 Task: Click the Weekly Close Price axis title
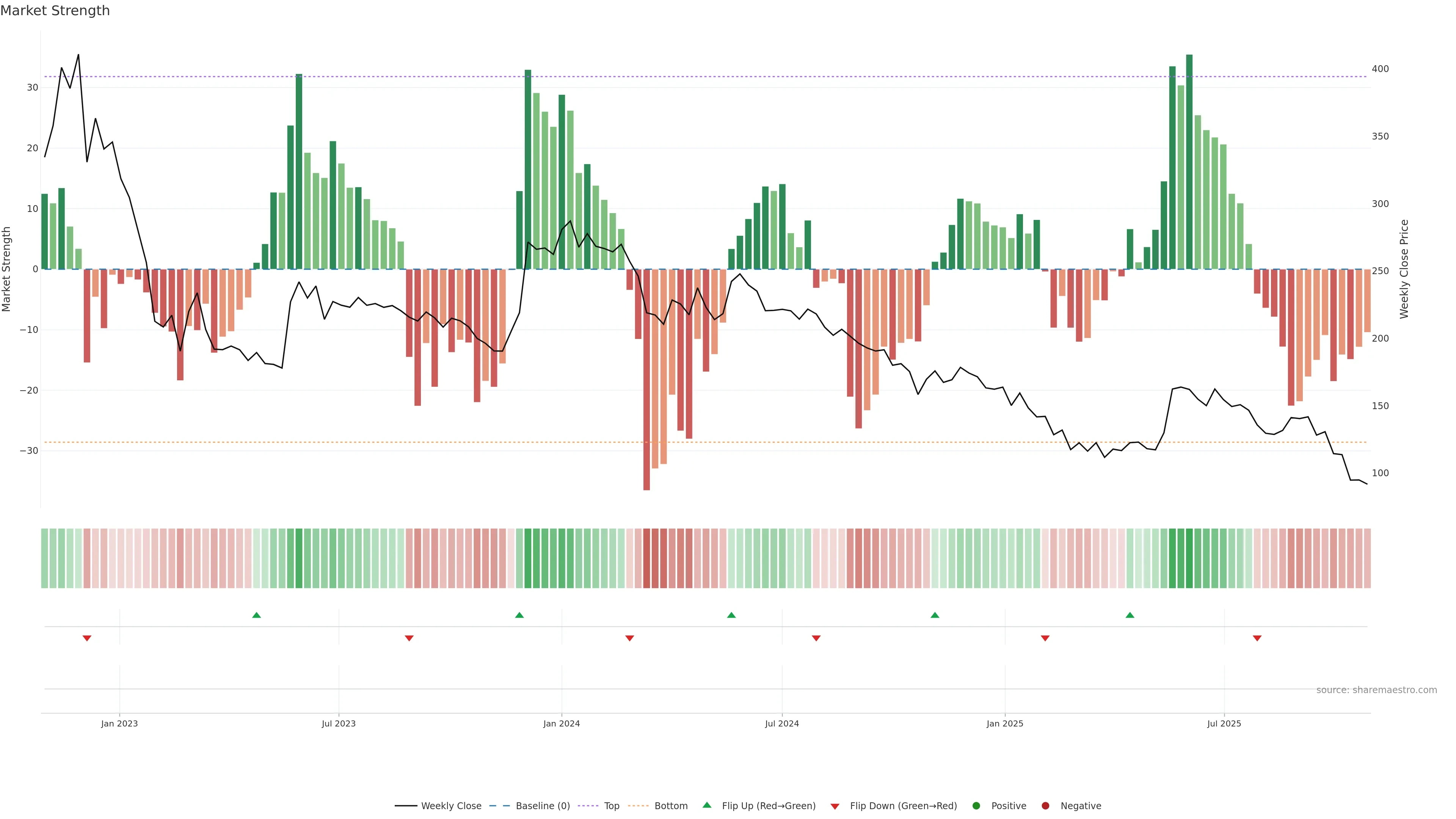tap(1404, 269)
